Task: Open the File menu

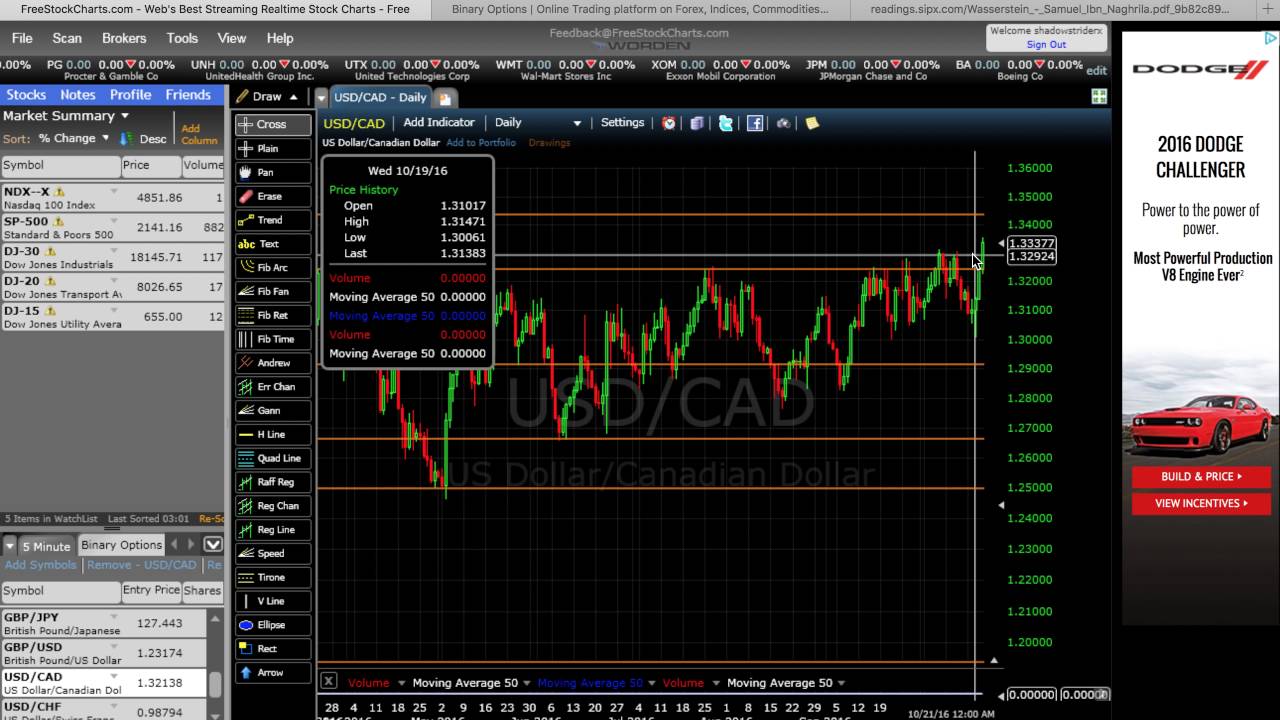Action: (x=22, y=38)
